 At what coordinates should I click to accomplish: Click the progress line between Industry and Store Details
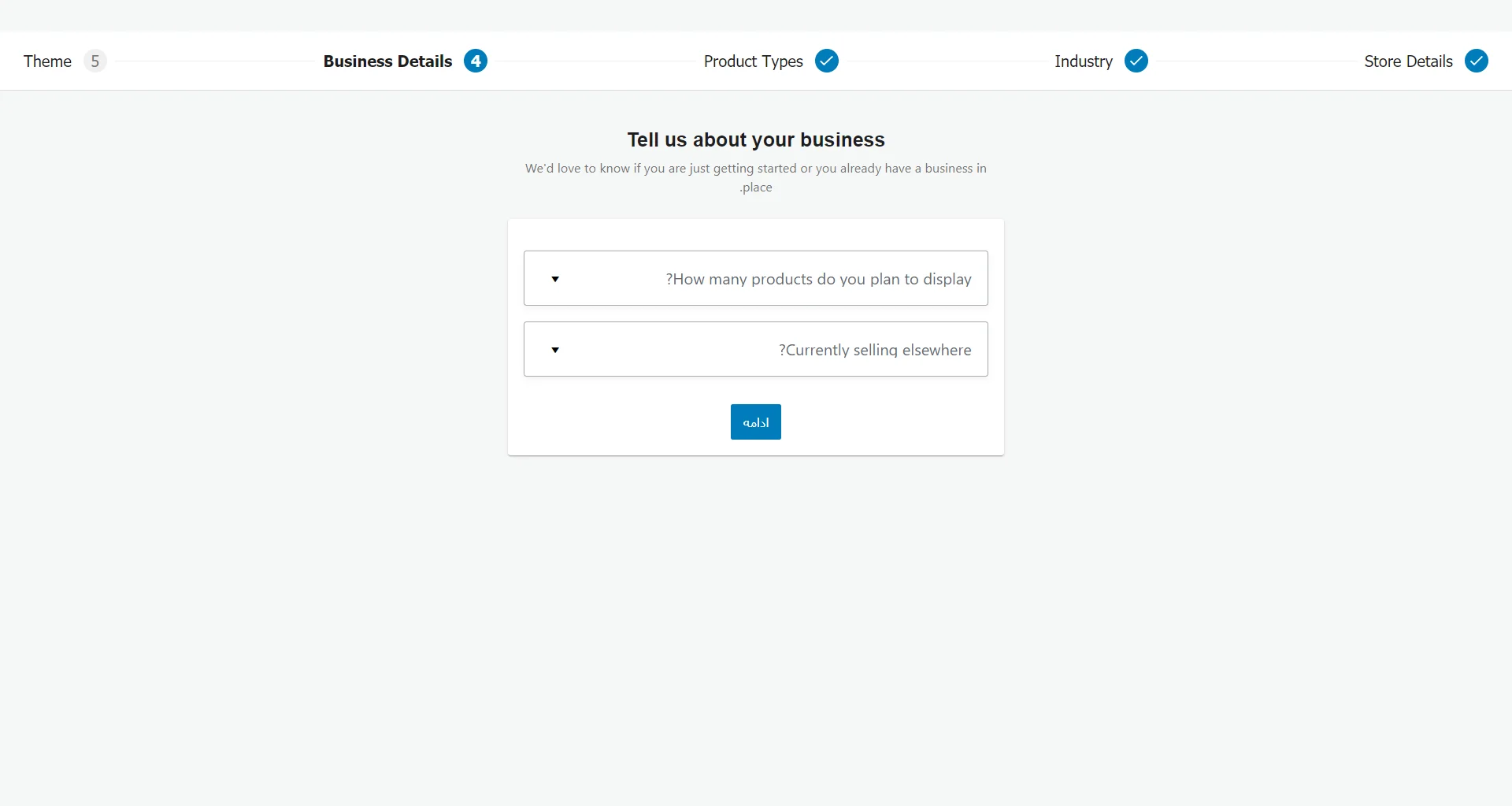click(1256, 61)
